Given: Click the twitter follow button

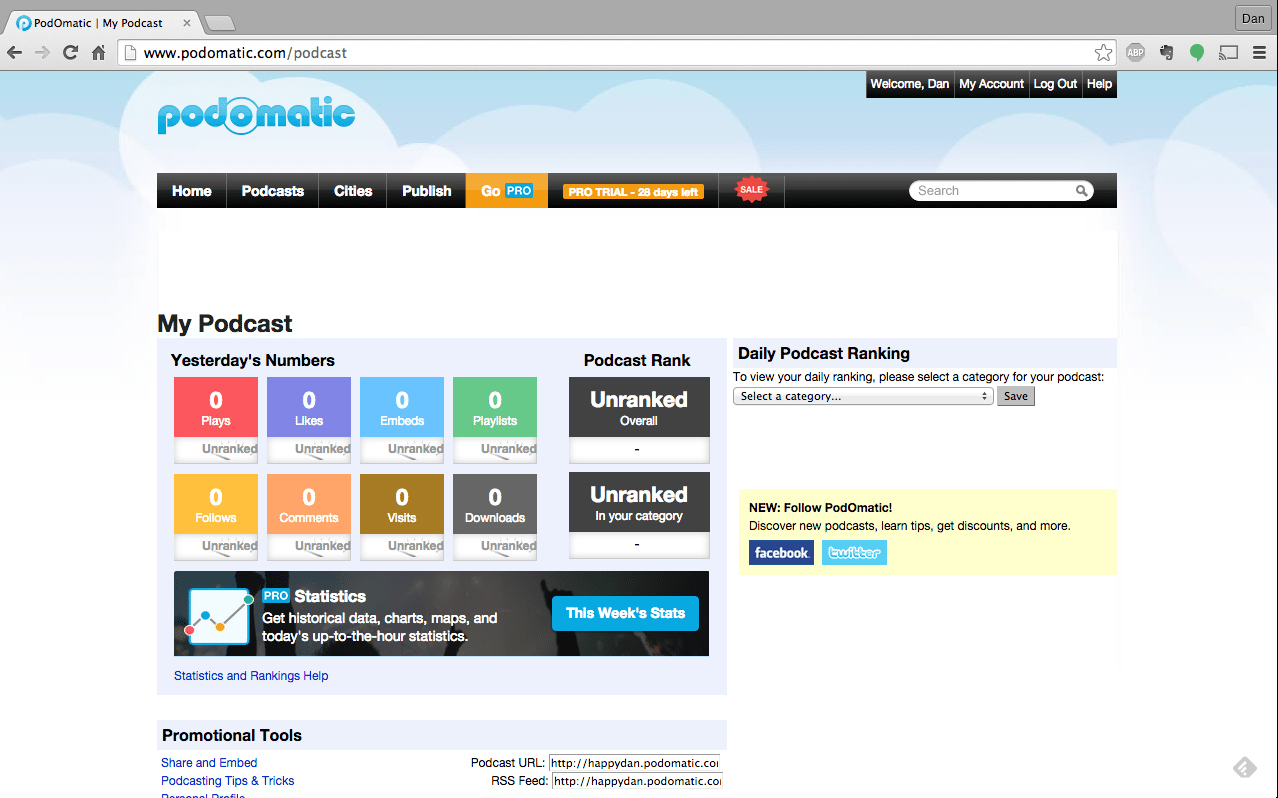Looking at the screenshot, I should pyautogui.click(x=854, y=553).
